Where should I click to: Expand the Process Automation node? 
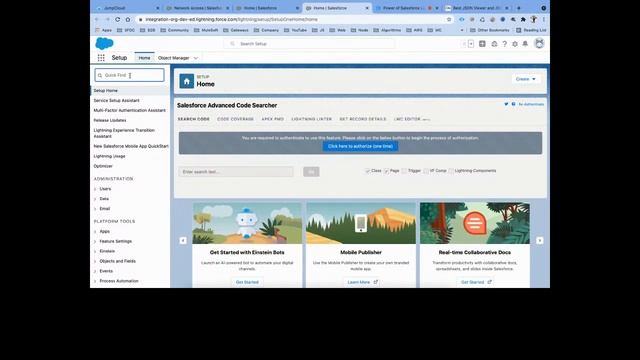click(96, 281)
